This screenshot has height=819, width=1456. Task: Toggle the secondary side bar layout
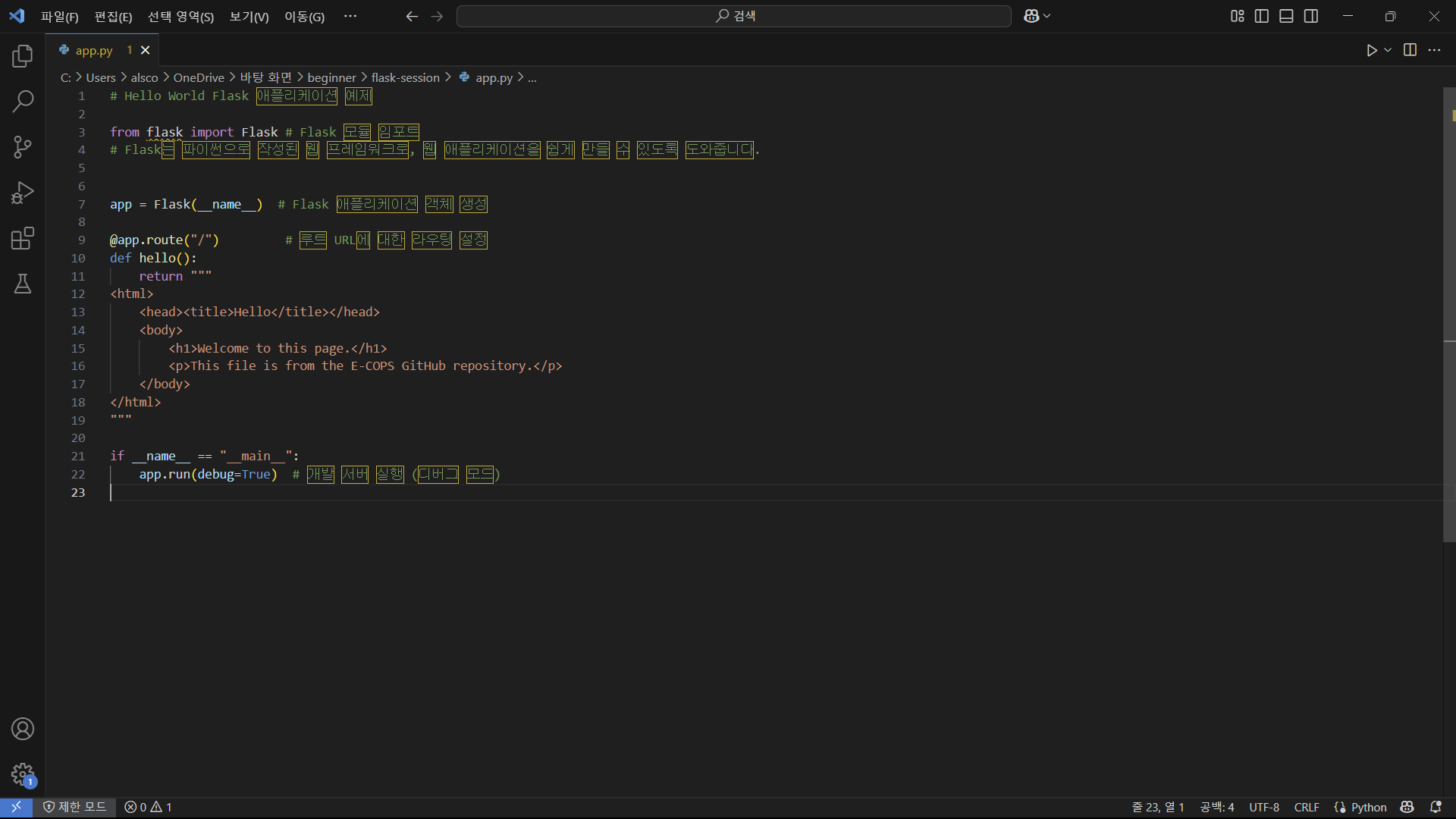(1311, 16)
